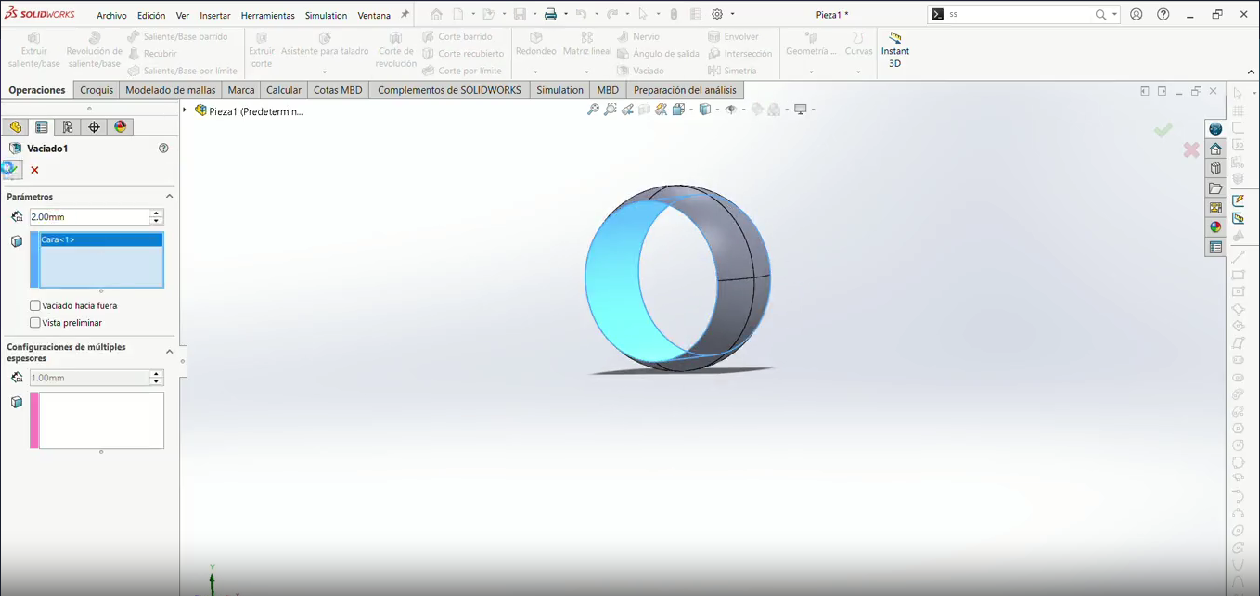Open the Appearances color ball task pane tab
Screen dimensions: 1260x596
tap(1215, 227)
